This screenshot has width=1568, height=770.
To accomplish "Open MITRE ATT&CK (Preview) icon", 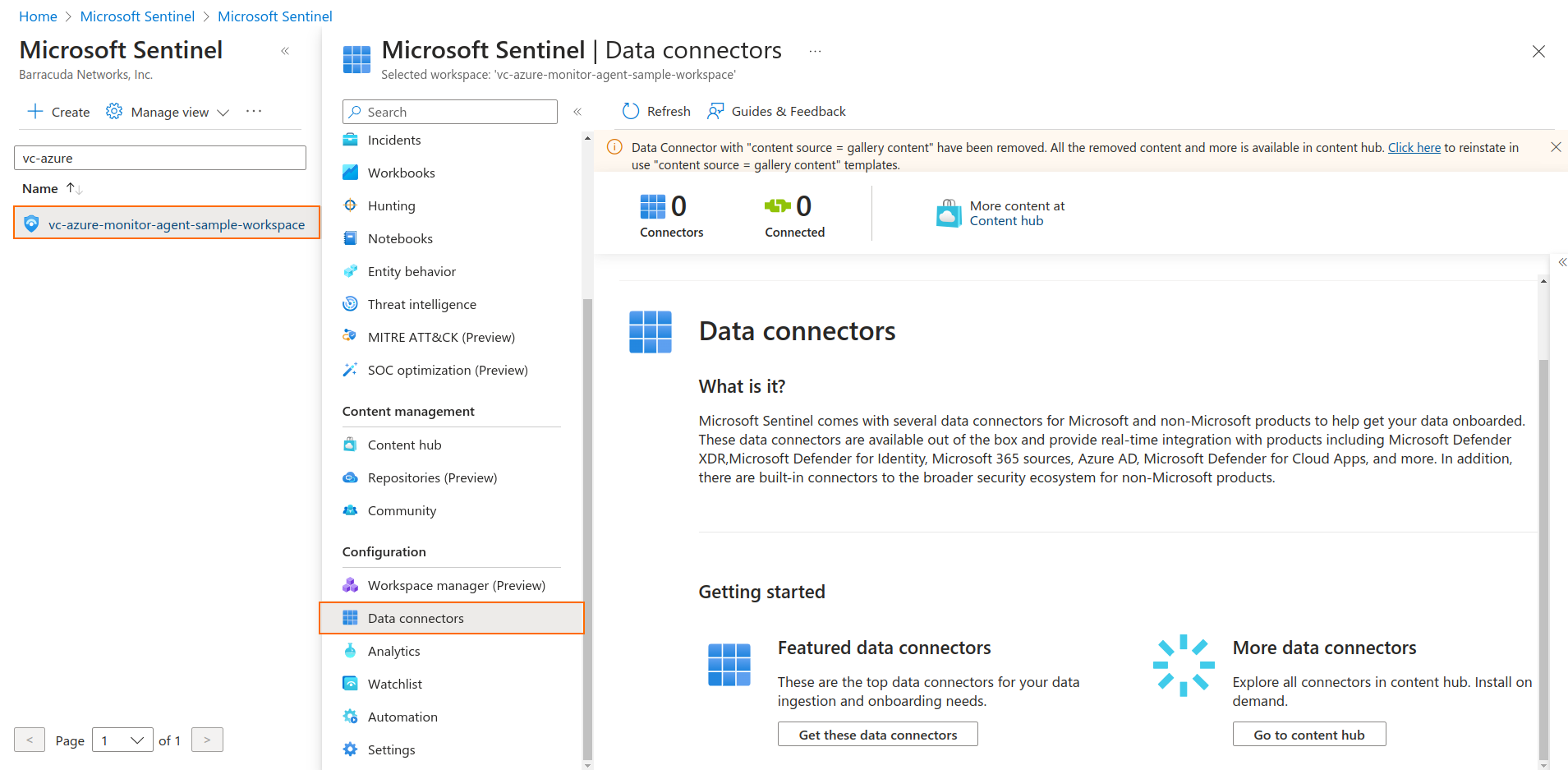I will pos(350,337).
